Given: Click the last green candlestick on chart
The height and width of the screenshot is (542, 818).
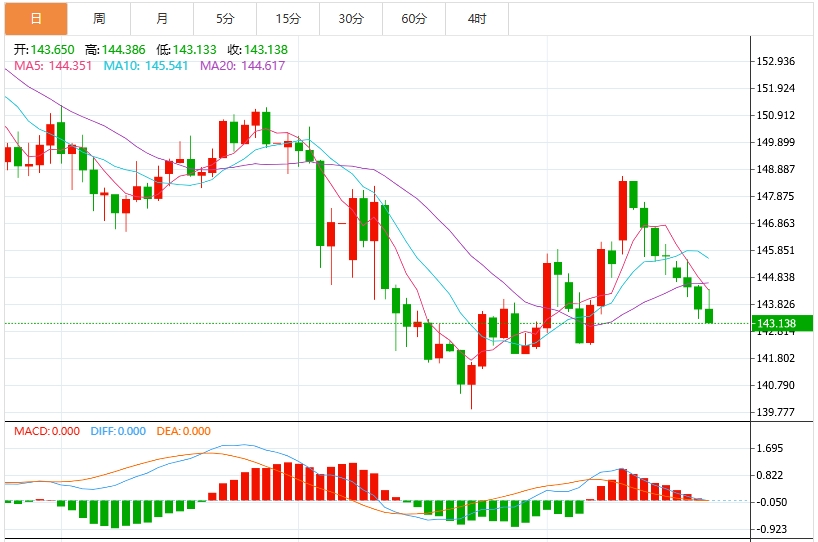Looking at the screenshot, I should click(x=709, y=316).
